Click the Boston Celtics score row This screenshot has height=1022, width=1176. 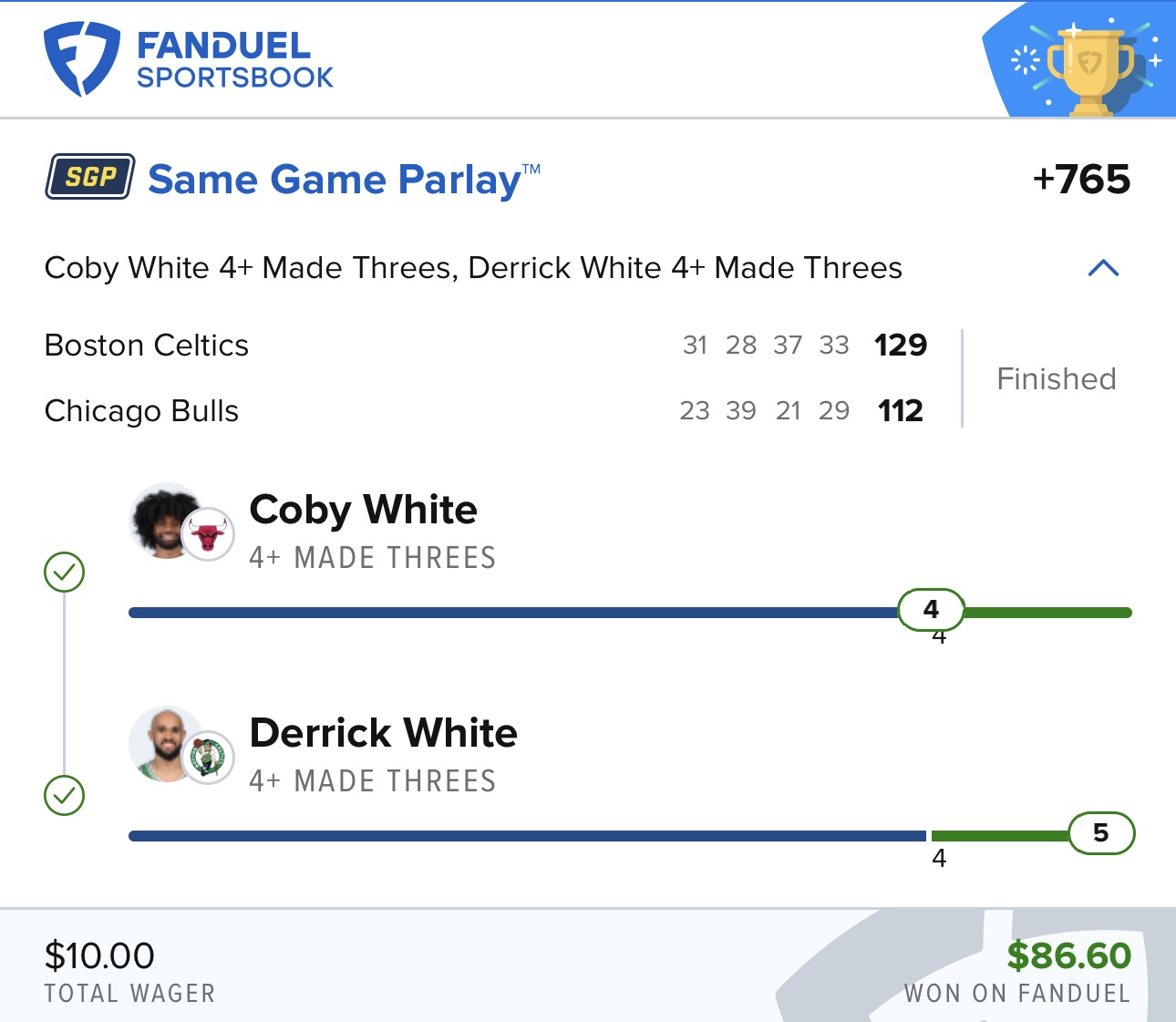pyautogui.click(x=486, y=346)
